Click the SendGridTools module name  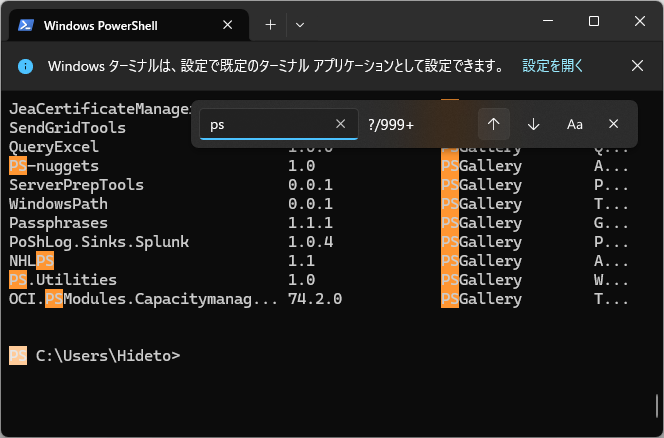pyautogui.click(x=67, y=128)
